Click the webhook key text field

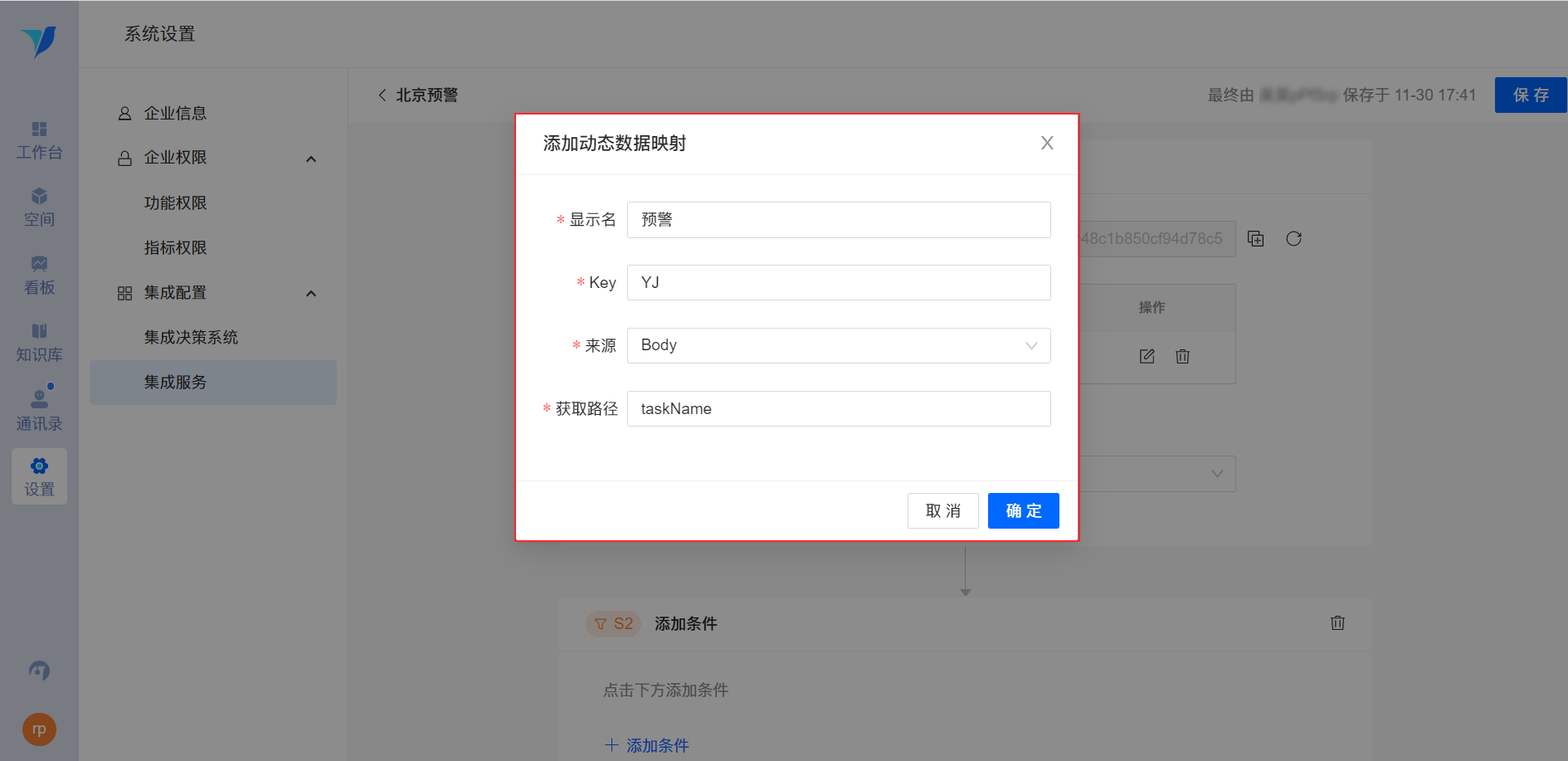point(1157,239)
